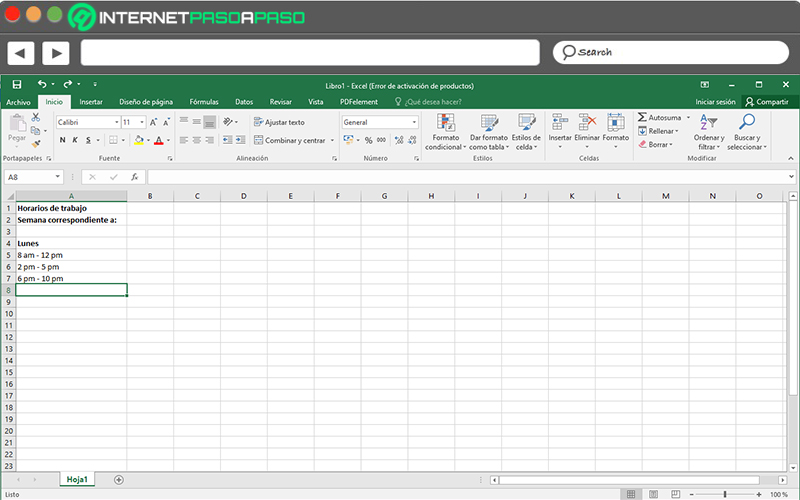Click Autosuma button
This screenshot has height=500, width=800.
coord(659,117)
